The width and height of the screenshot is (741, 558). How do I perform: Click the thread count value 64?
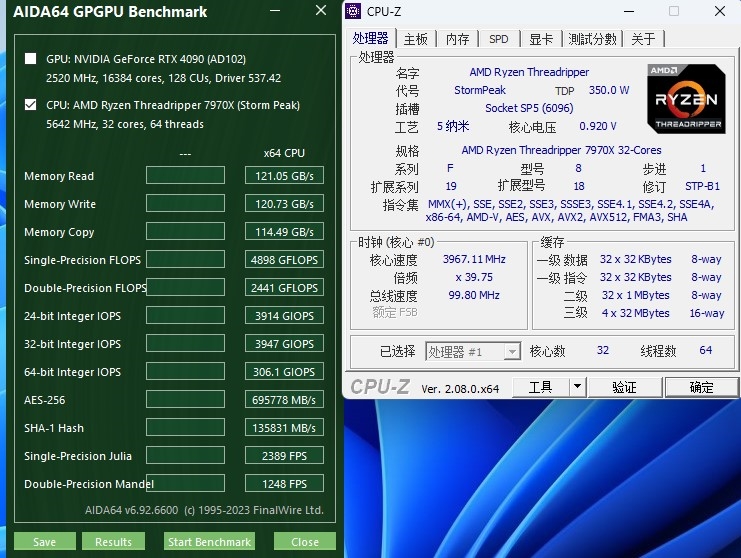click(706, 350)
